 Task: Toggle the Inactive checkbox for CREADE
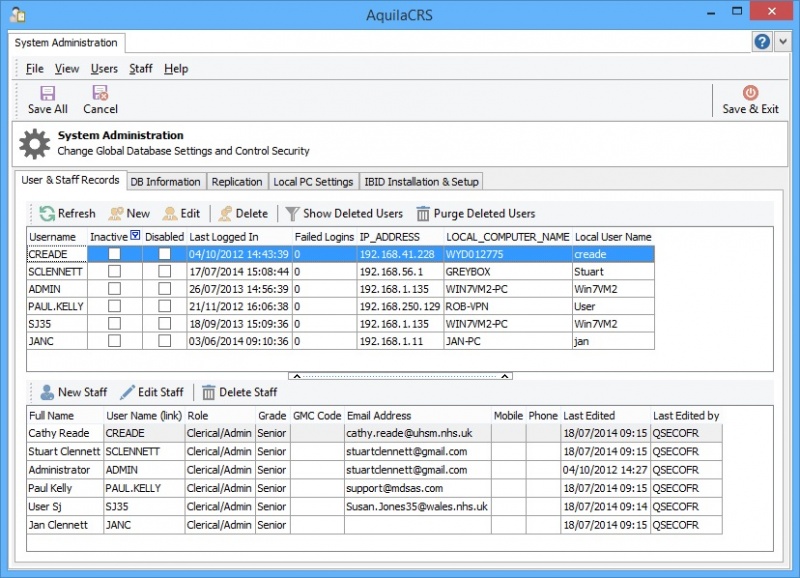[114, 254]
